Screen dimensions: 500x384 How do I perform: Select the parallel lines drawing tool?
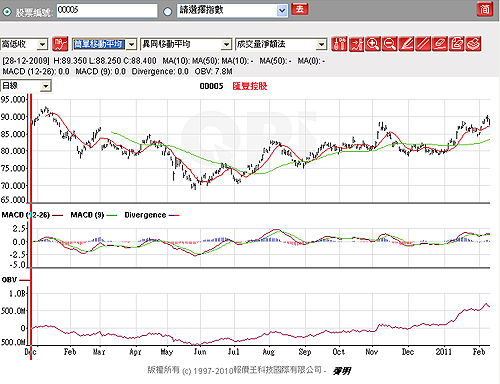(423, 44)
